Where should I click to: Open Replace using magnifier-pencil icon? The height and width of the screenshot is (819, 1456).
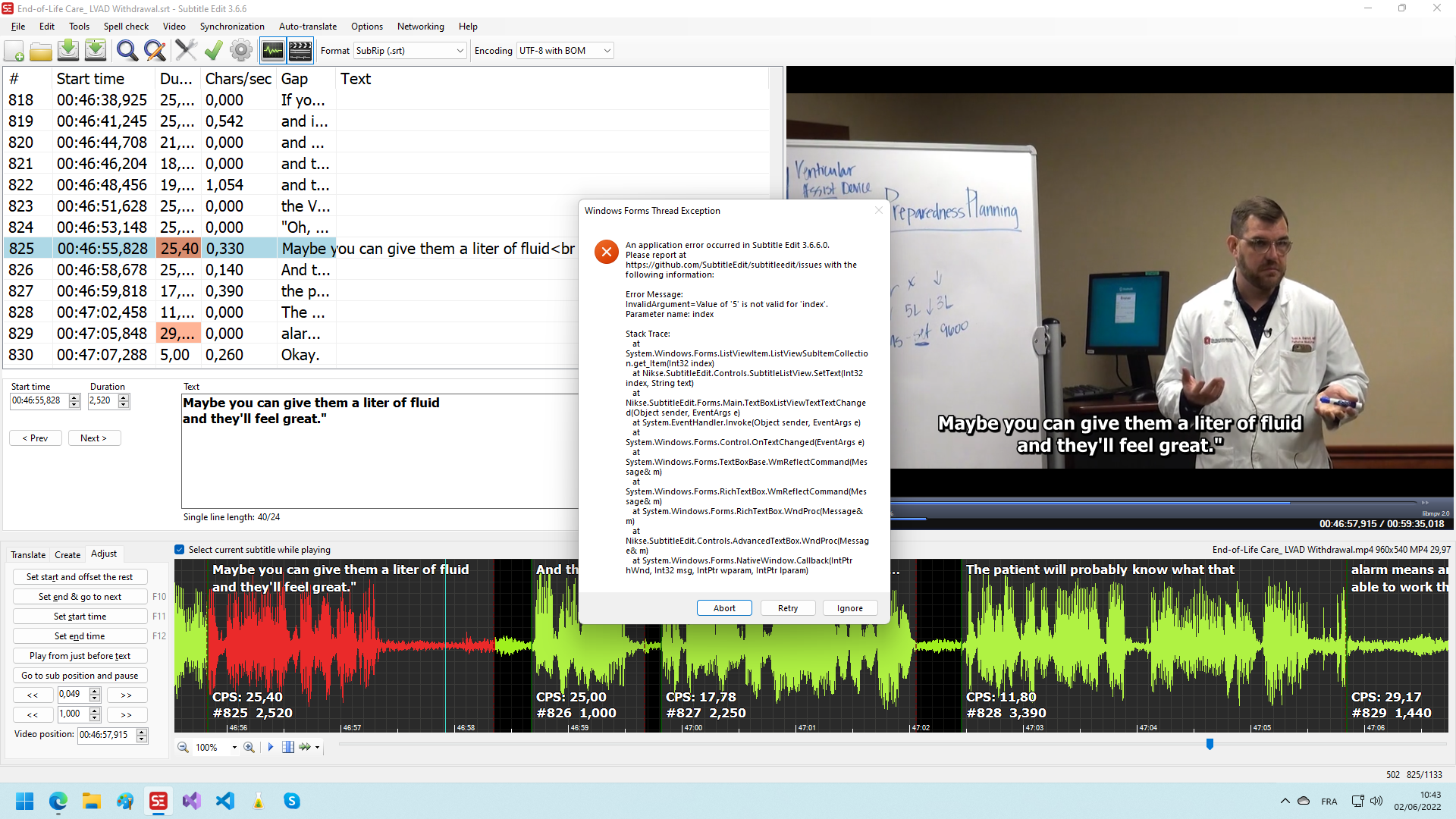tap(155, 51)
